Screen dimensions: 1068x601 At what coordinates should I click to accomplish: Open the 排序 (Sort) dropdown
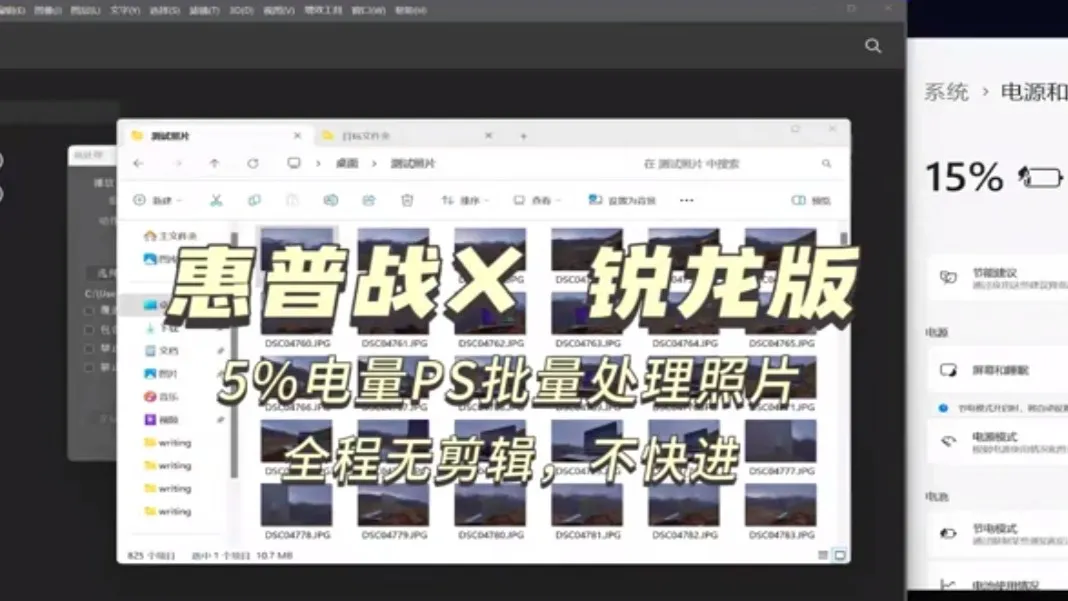[x=465, y=200]
